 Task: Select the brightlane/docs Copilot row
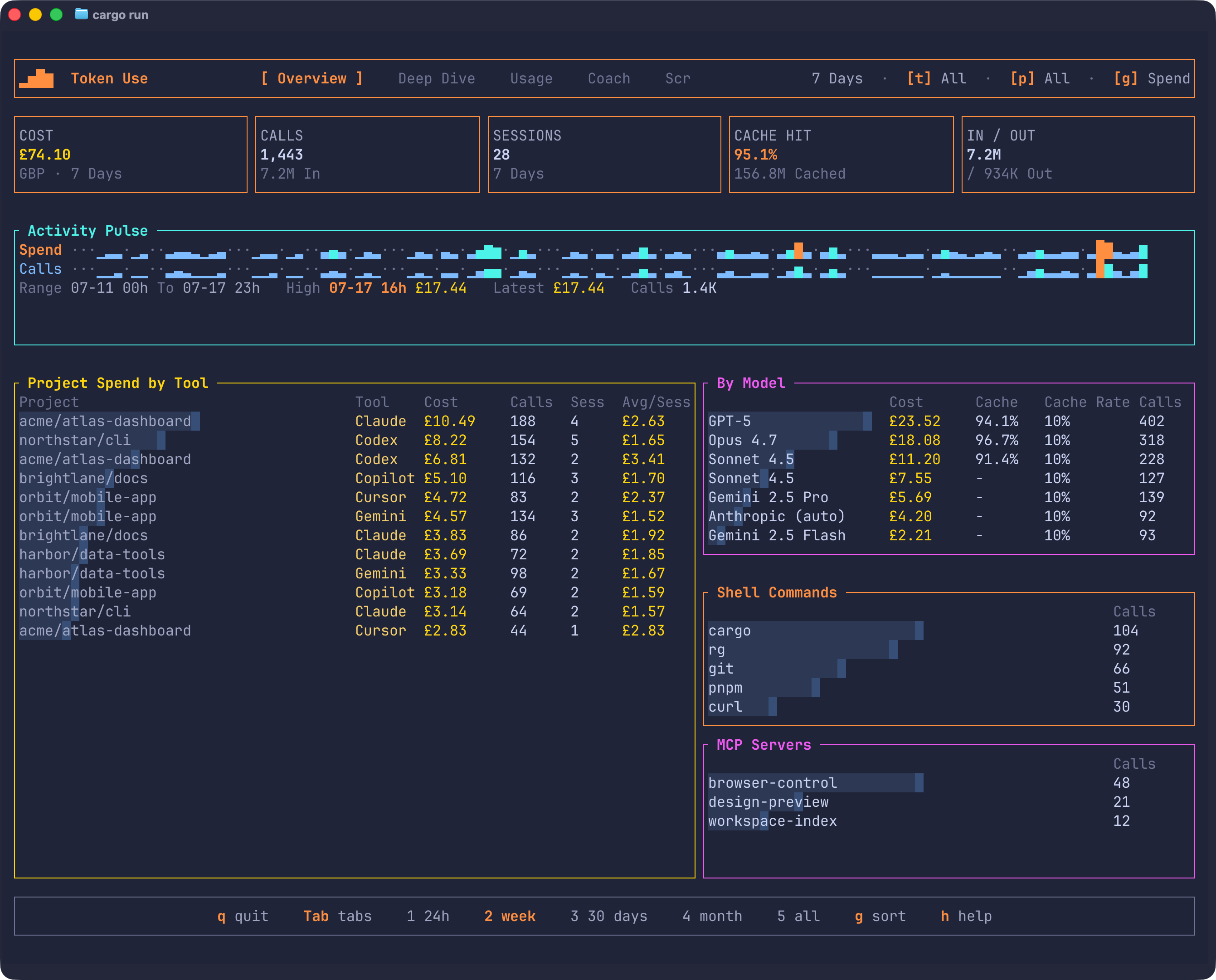pos(354,478)
